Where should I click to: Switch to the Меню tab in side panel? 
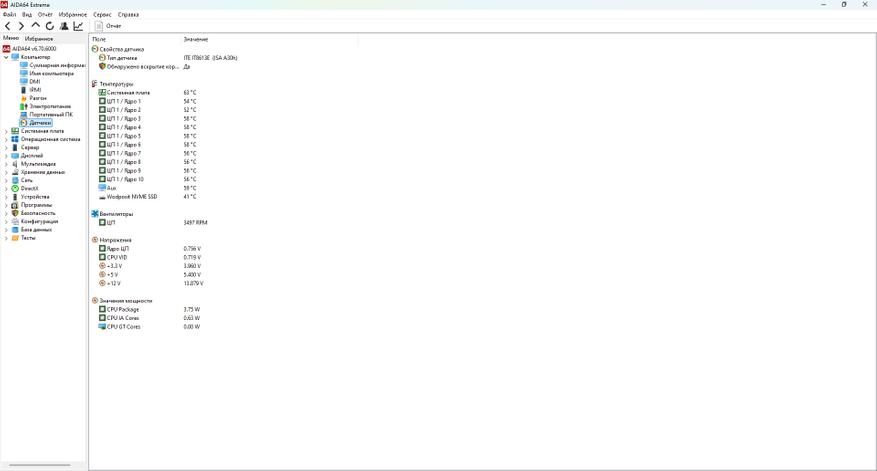[x=11, y=38]
